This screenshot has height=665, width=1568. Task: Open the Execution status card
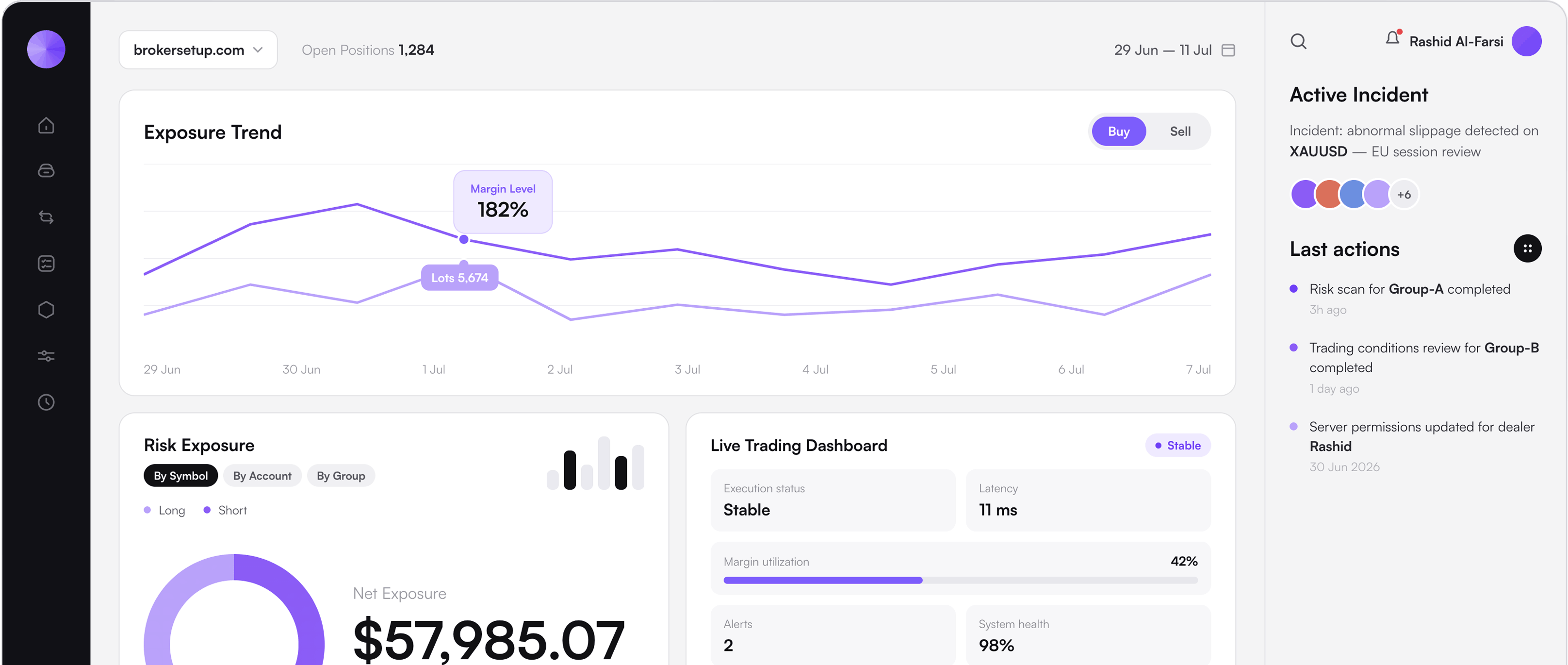tap(833, 500)
